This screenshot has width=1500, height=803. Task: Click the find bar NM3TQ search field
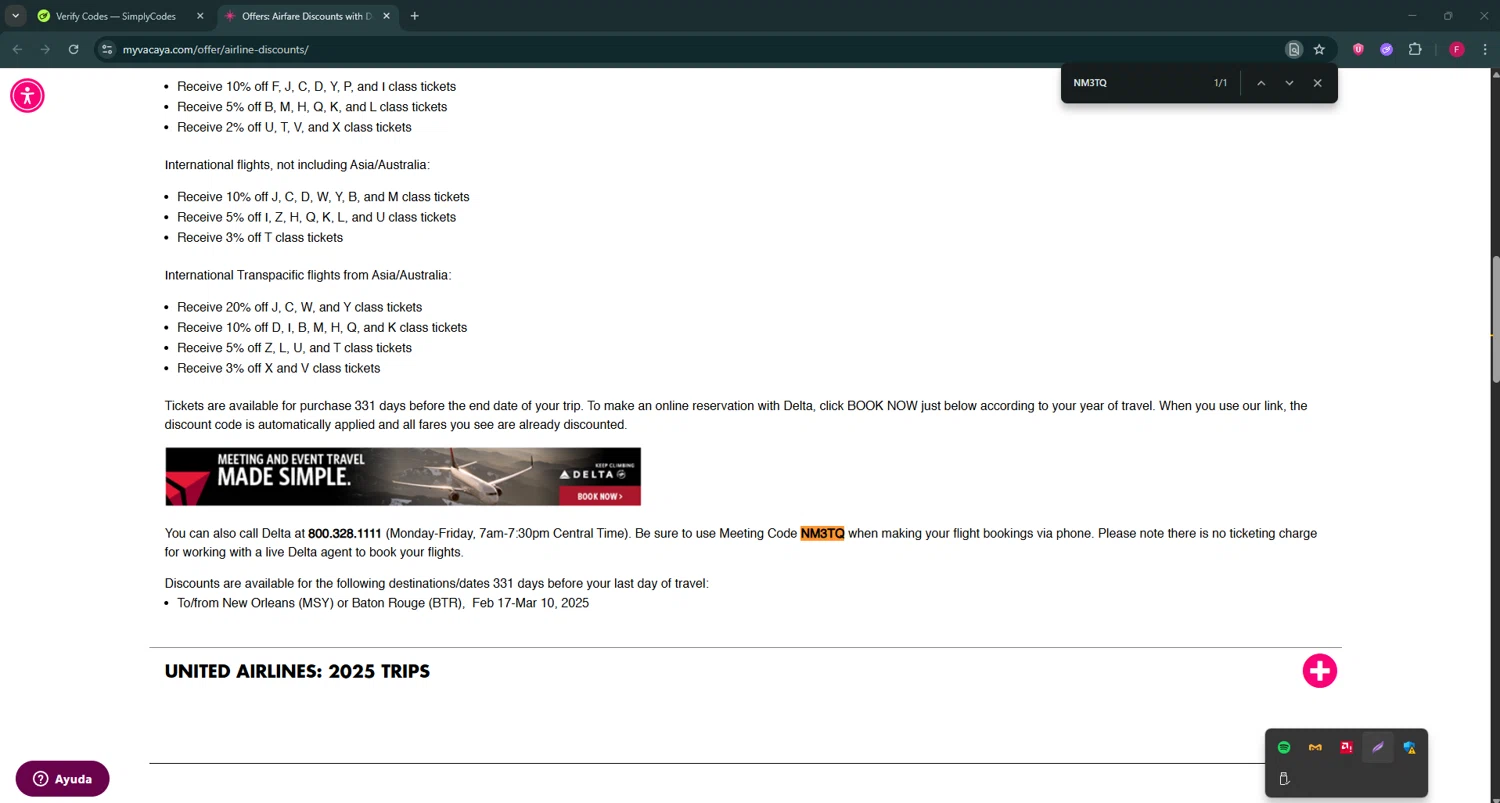(x=1135, y=83)
